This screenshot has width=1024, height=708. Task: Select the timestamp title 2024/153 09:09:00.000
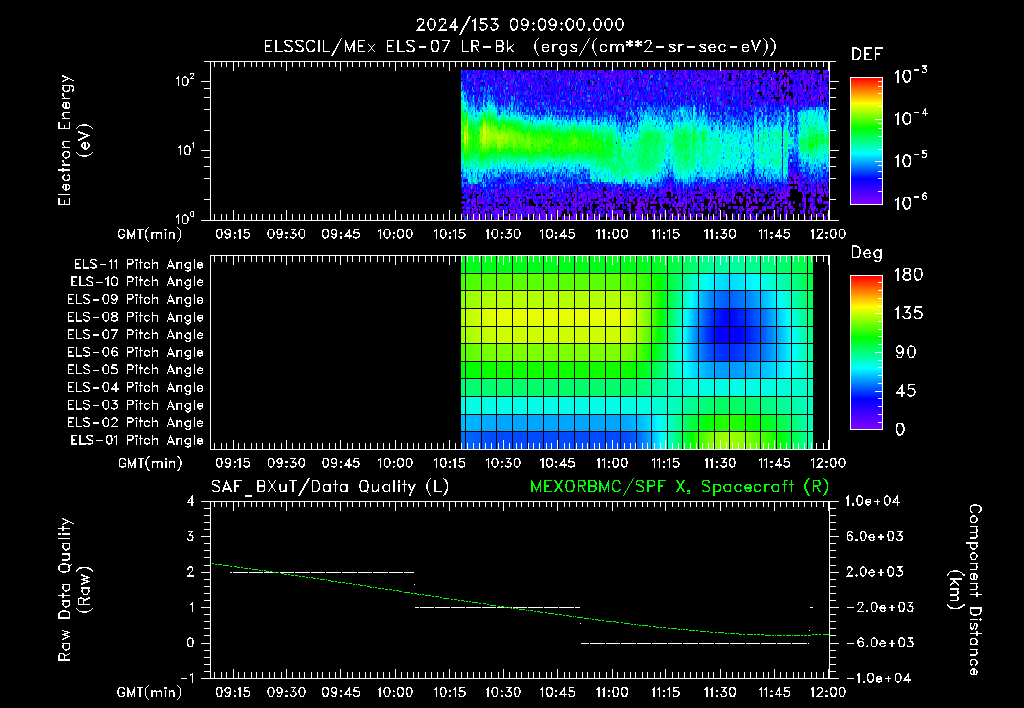tap(520, 25)
